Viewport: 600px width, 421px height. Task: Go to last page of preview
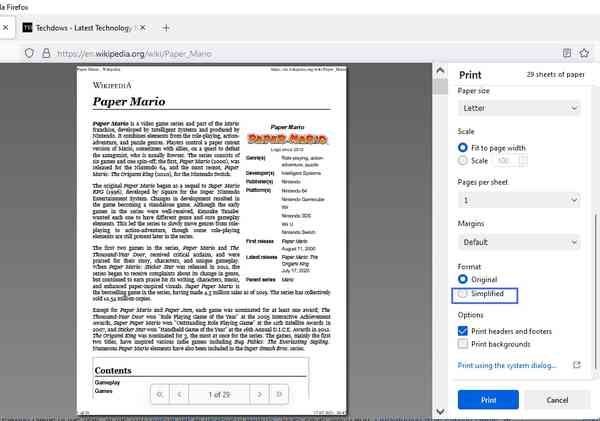(x=279, y=394)
